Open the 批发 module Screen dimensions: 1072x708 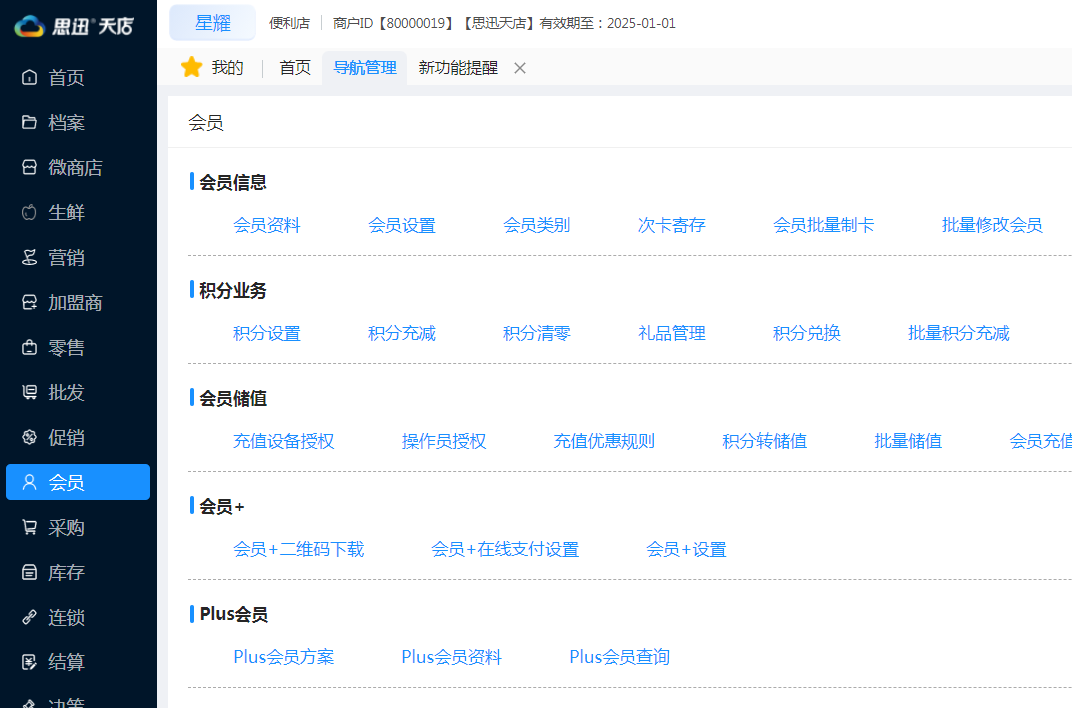66,392
